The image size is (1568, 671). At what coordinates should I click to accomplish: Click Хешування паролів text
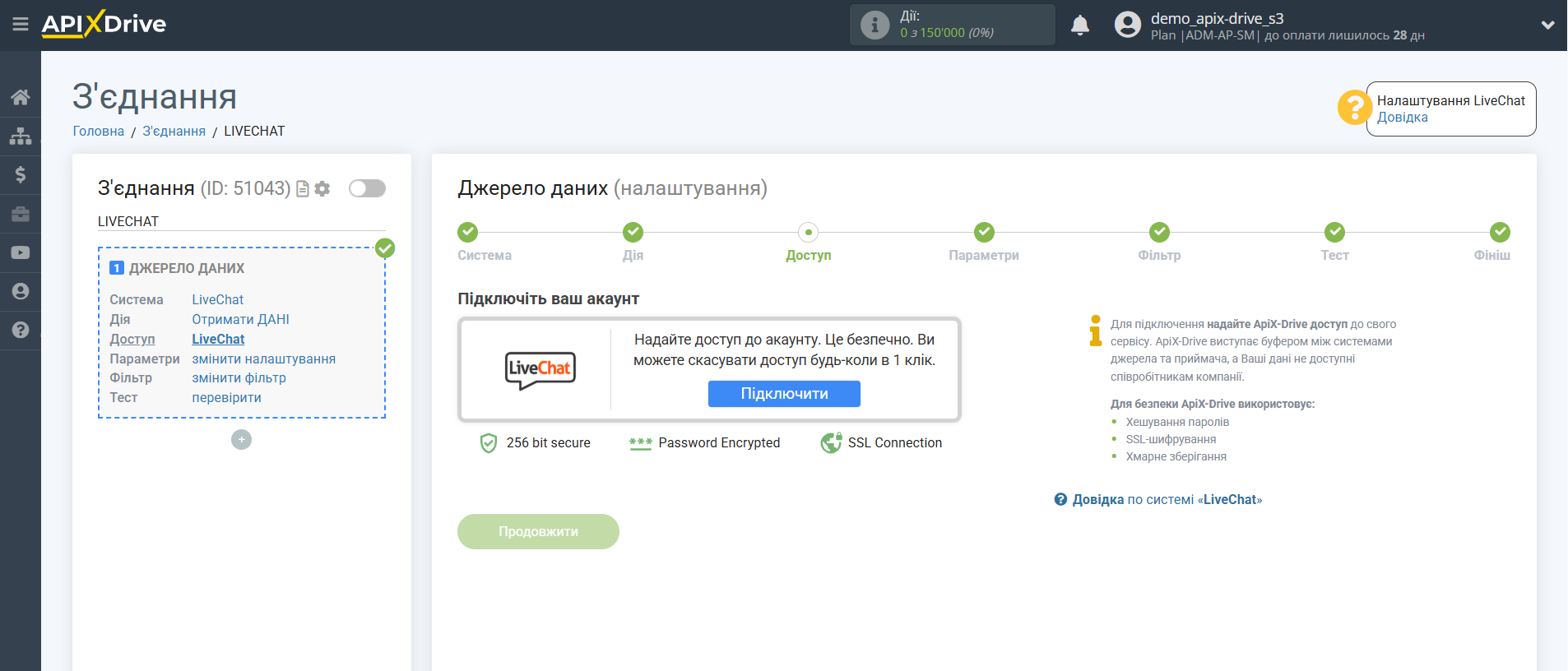point(1177,422)
